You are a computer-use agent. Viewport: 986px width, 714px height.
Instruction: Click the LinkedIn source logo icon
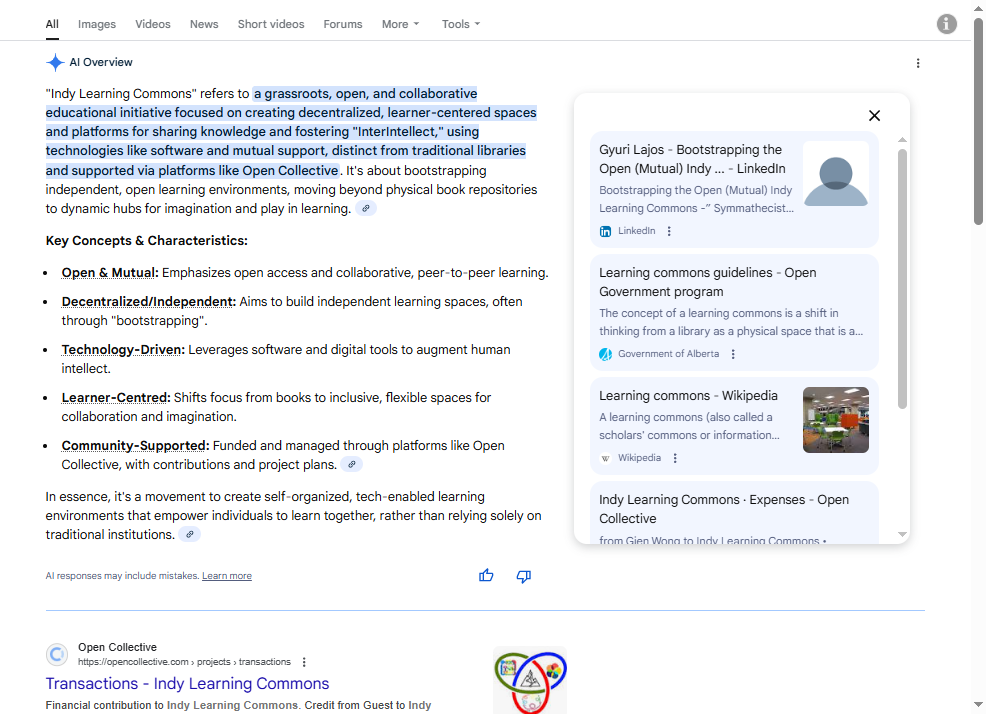coord(605,231)
